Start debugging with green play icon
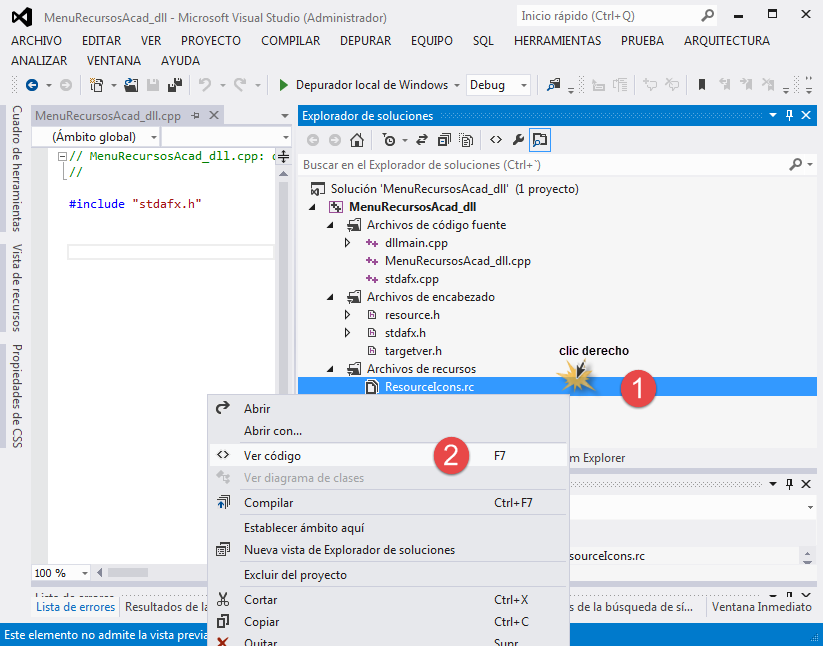 tap(283, 84)
